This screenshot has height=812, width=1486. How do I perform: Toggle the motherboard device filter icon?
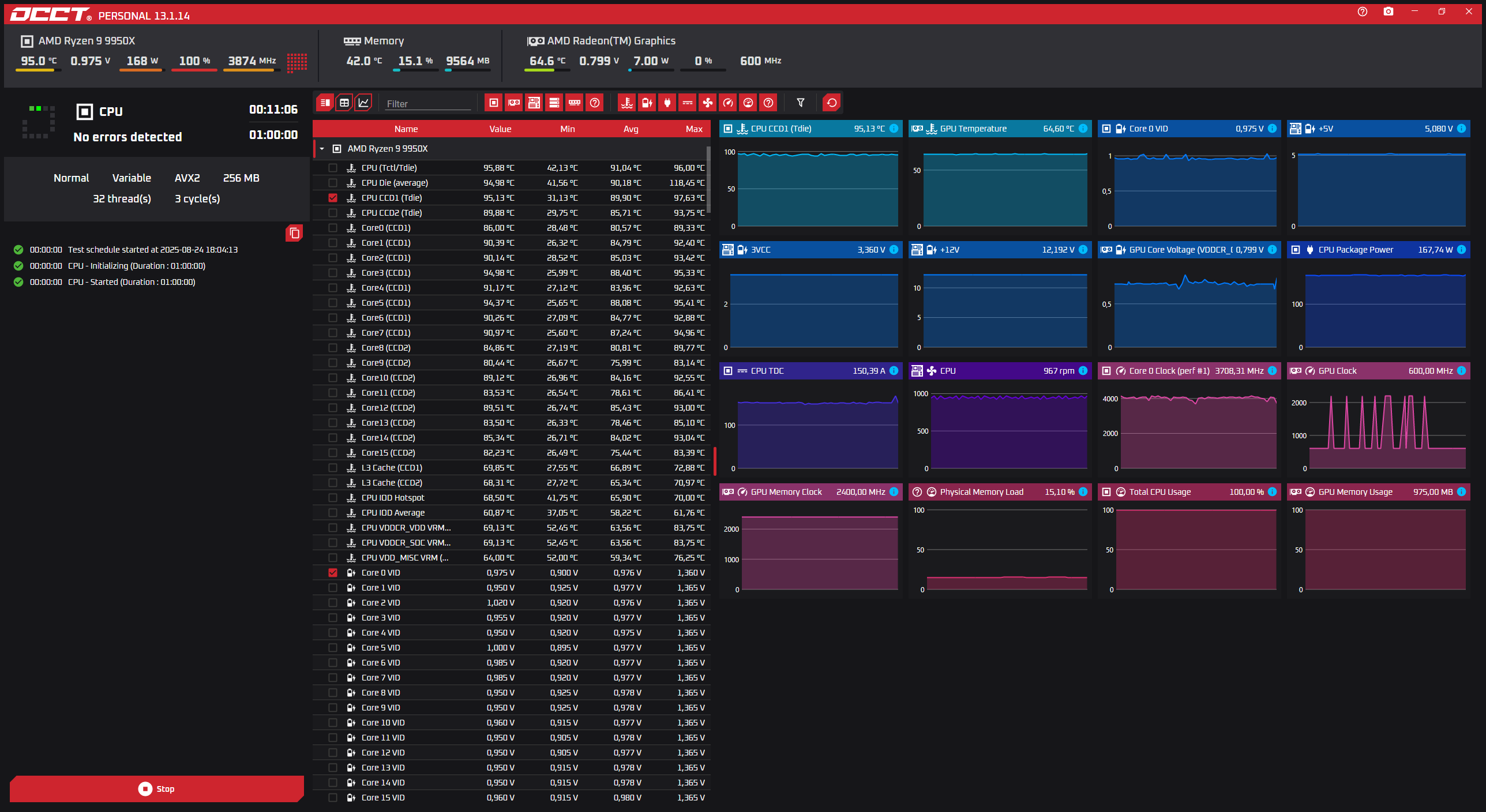click(534, 103)
